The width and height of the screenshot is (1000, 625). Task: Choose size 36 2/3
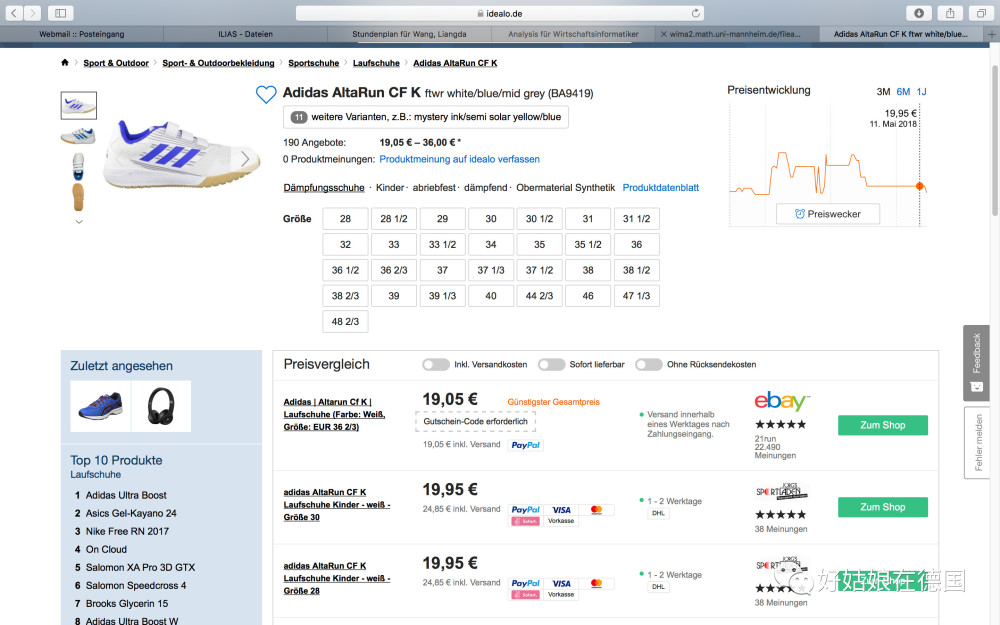[393, 270]
